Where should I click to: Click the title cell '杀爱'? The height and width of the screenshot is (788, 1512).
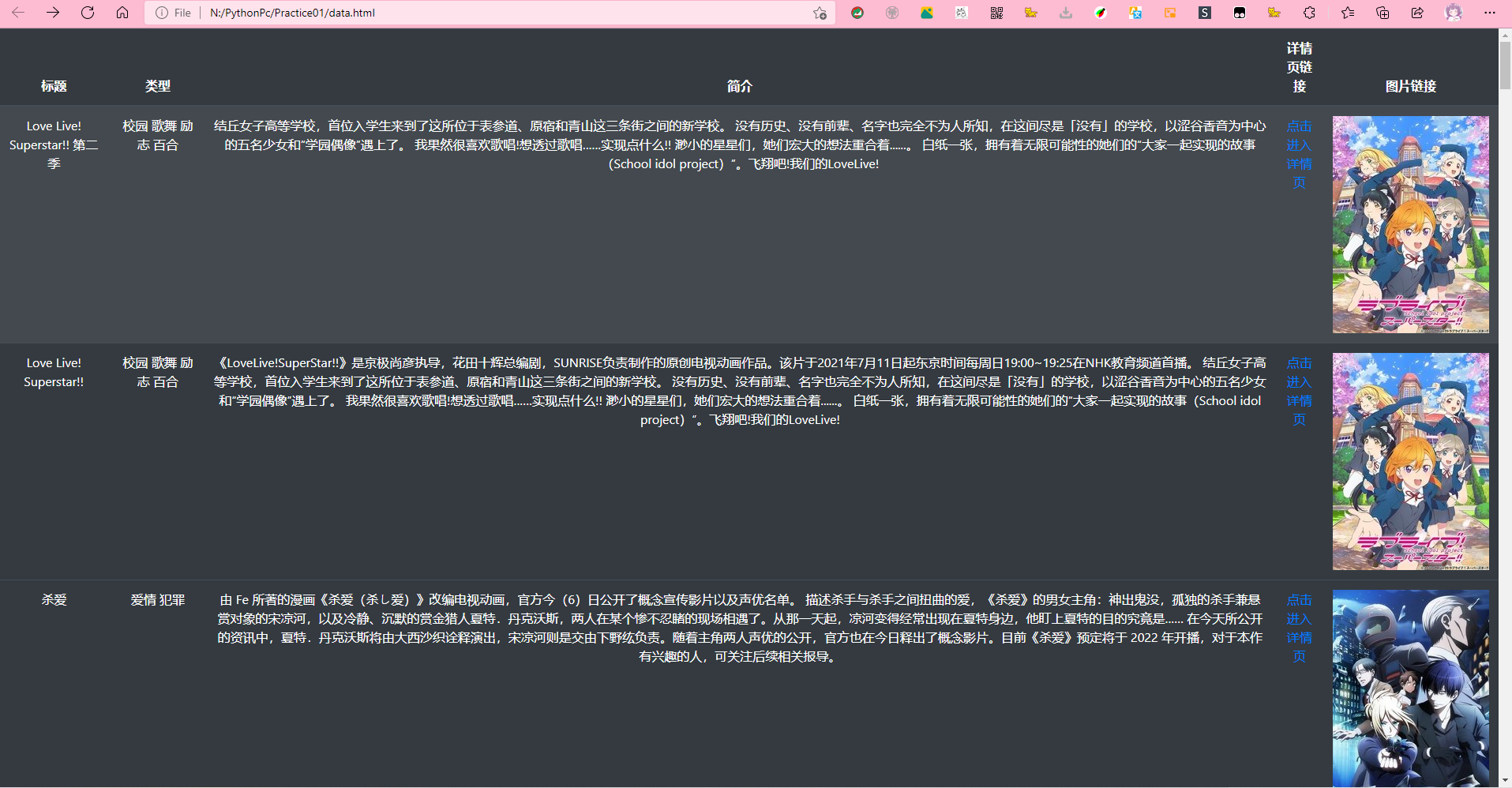click(54, 600)
